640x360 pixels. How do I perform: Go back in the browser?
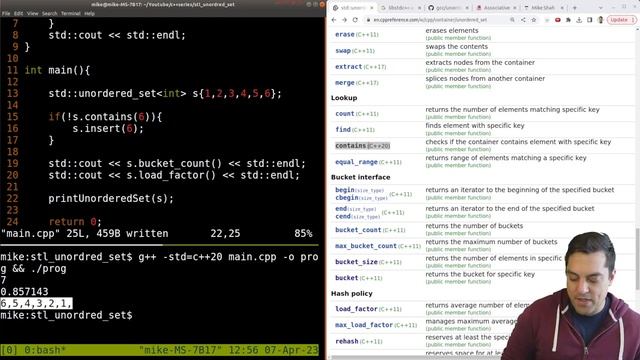[x=334, y=20]
